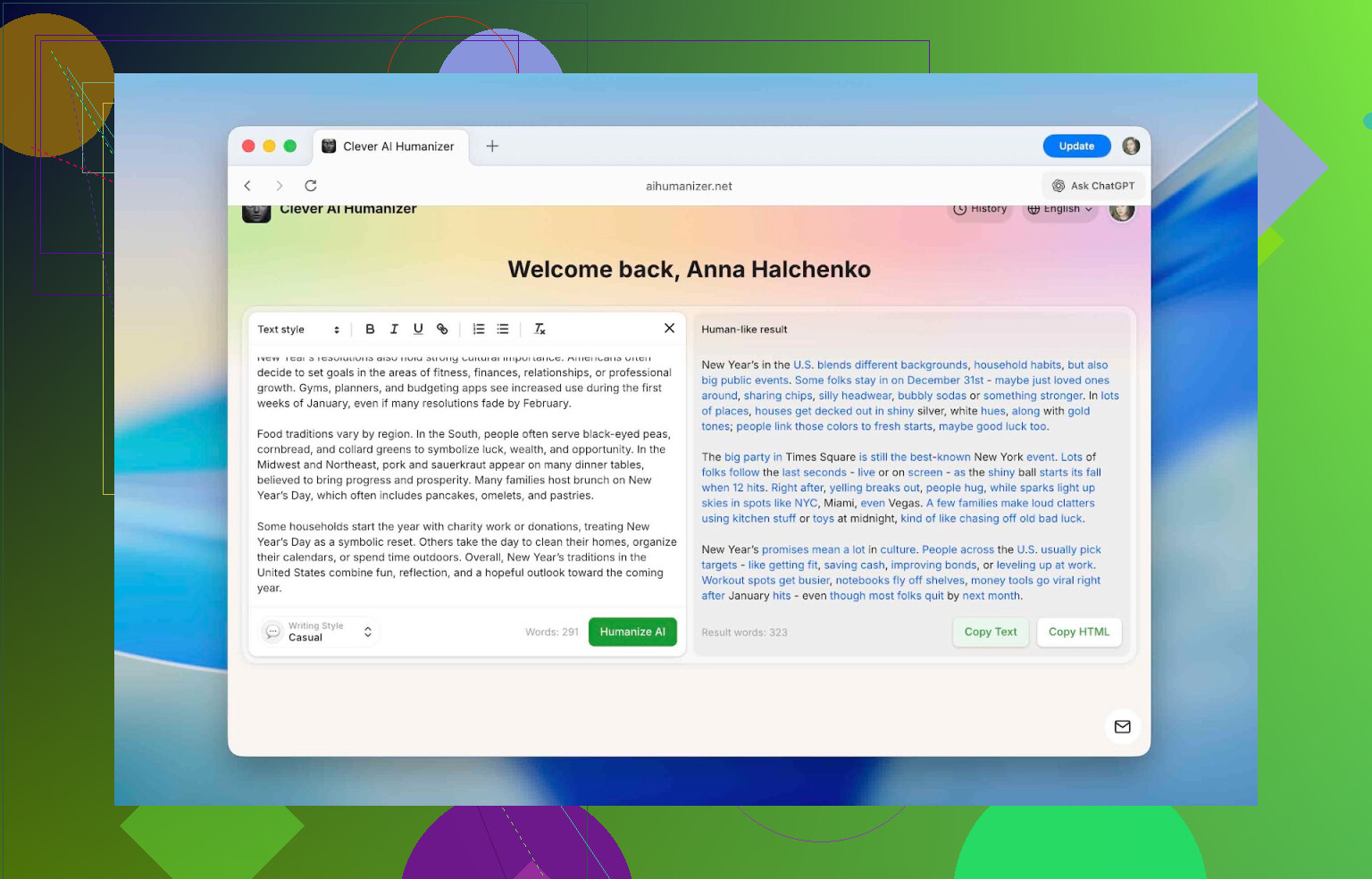Apply italic formatting to text
Viewport: 1372px width, 879px height.
394,329
